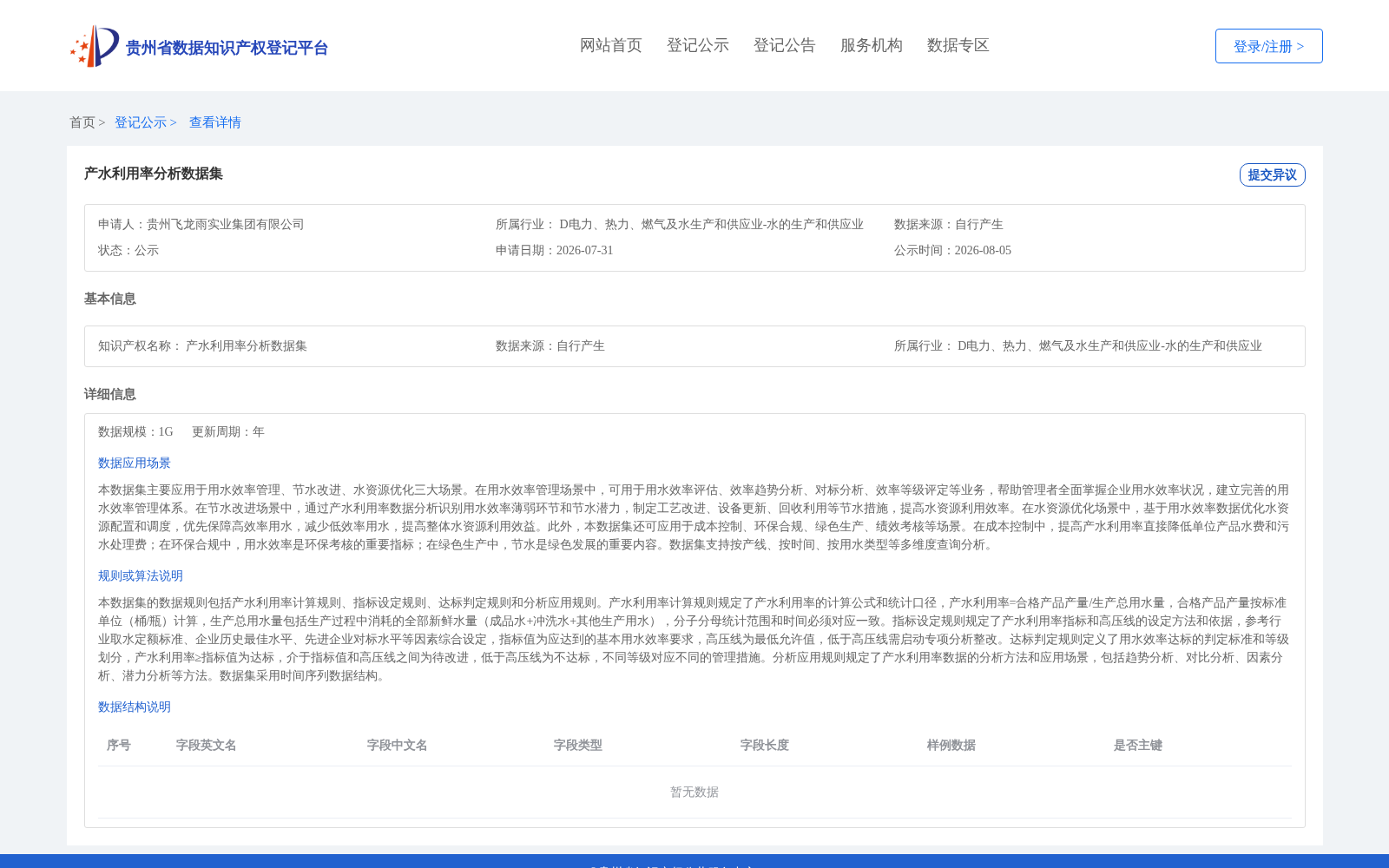1389x868 pixels.
Task: Click the 数据应用场景 subheading
Action: [x=135, y=463]
